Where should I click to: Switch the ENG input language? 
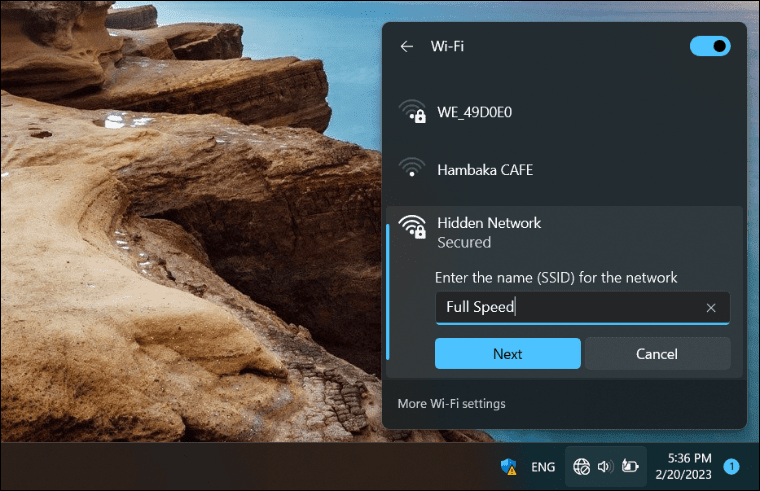click(x=543, y=467)
